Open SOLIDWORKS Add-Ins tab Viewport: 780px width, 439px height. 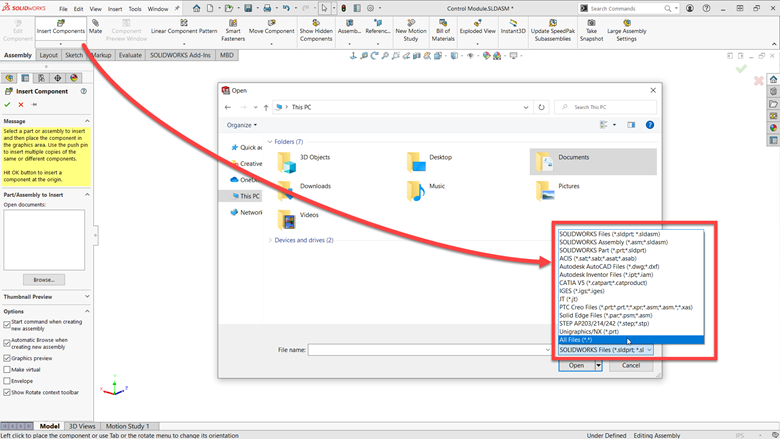(180, 55)
